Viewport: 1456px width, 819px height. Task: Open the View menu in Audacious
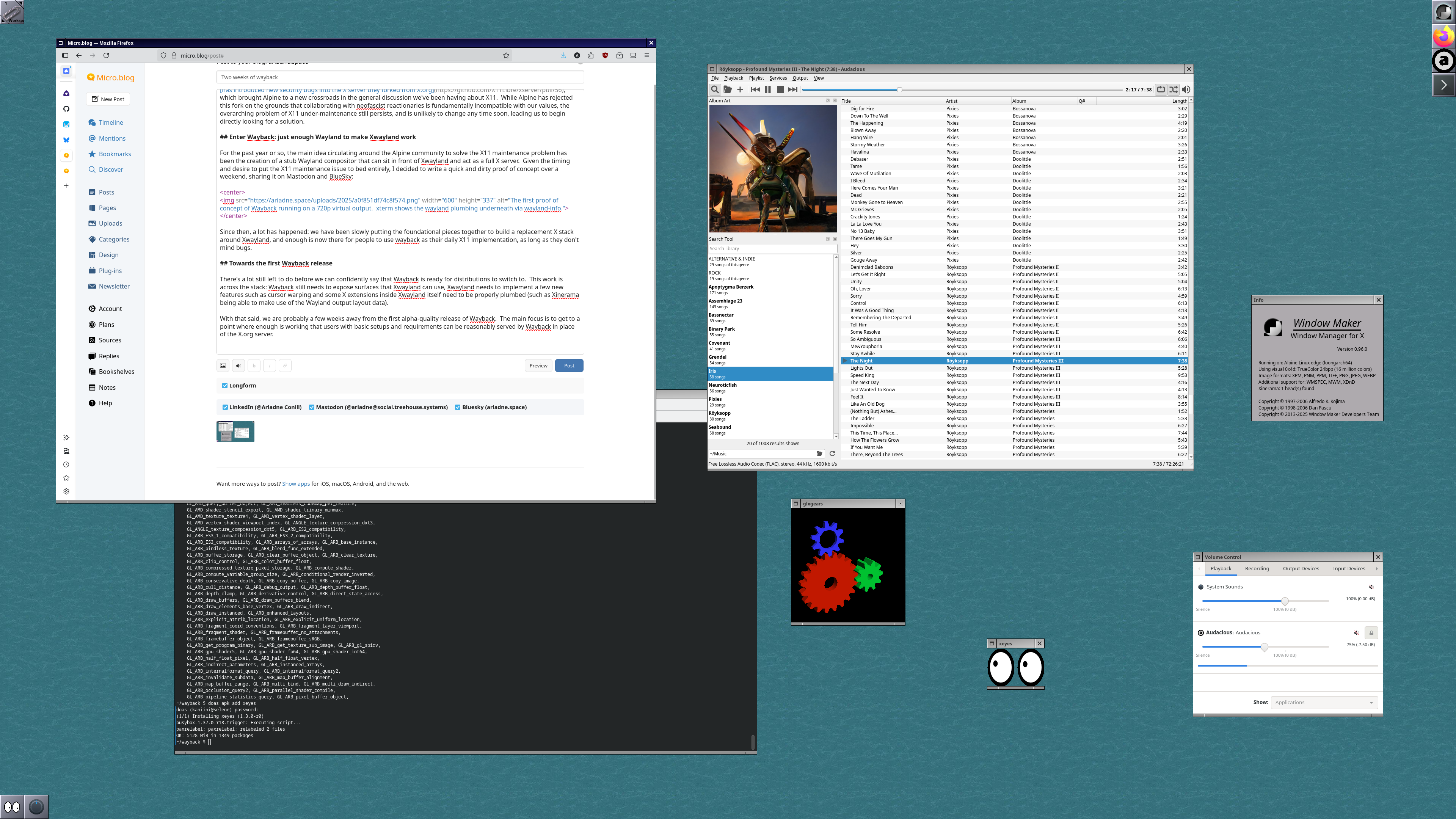[819, 78]
